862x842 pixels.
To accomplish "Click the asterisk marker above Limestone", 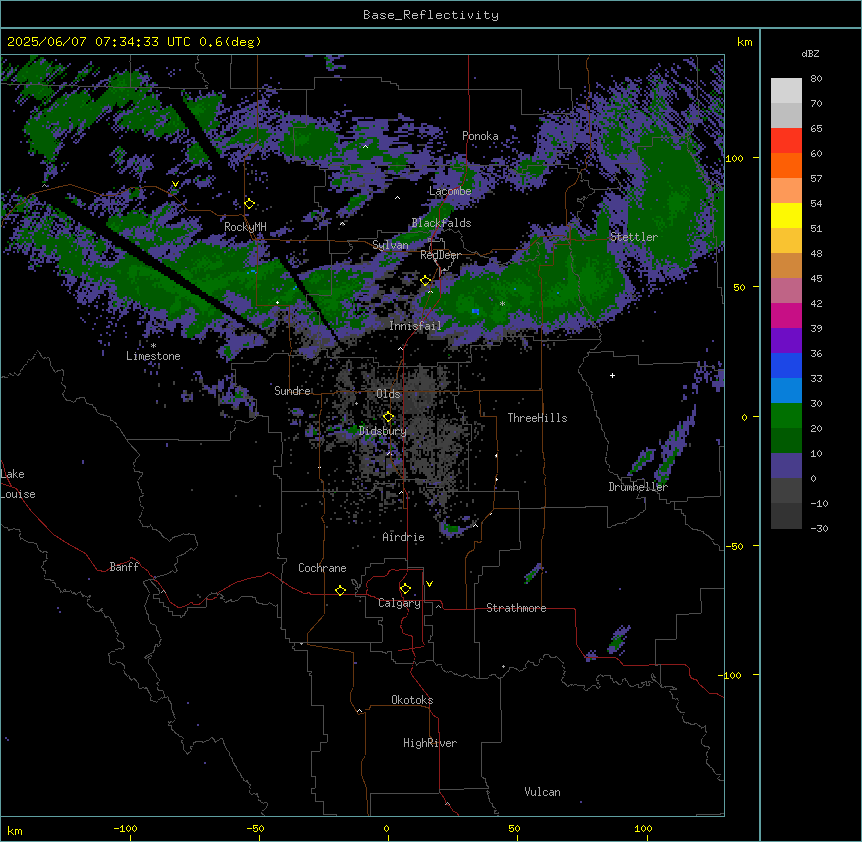I will [x=153, y=346].
